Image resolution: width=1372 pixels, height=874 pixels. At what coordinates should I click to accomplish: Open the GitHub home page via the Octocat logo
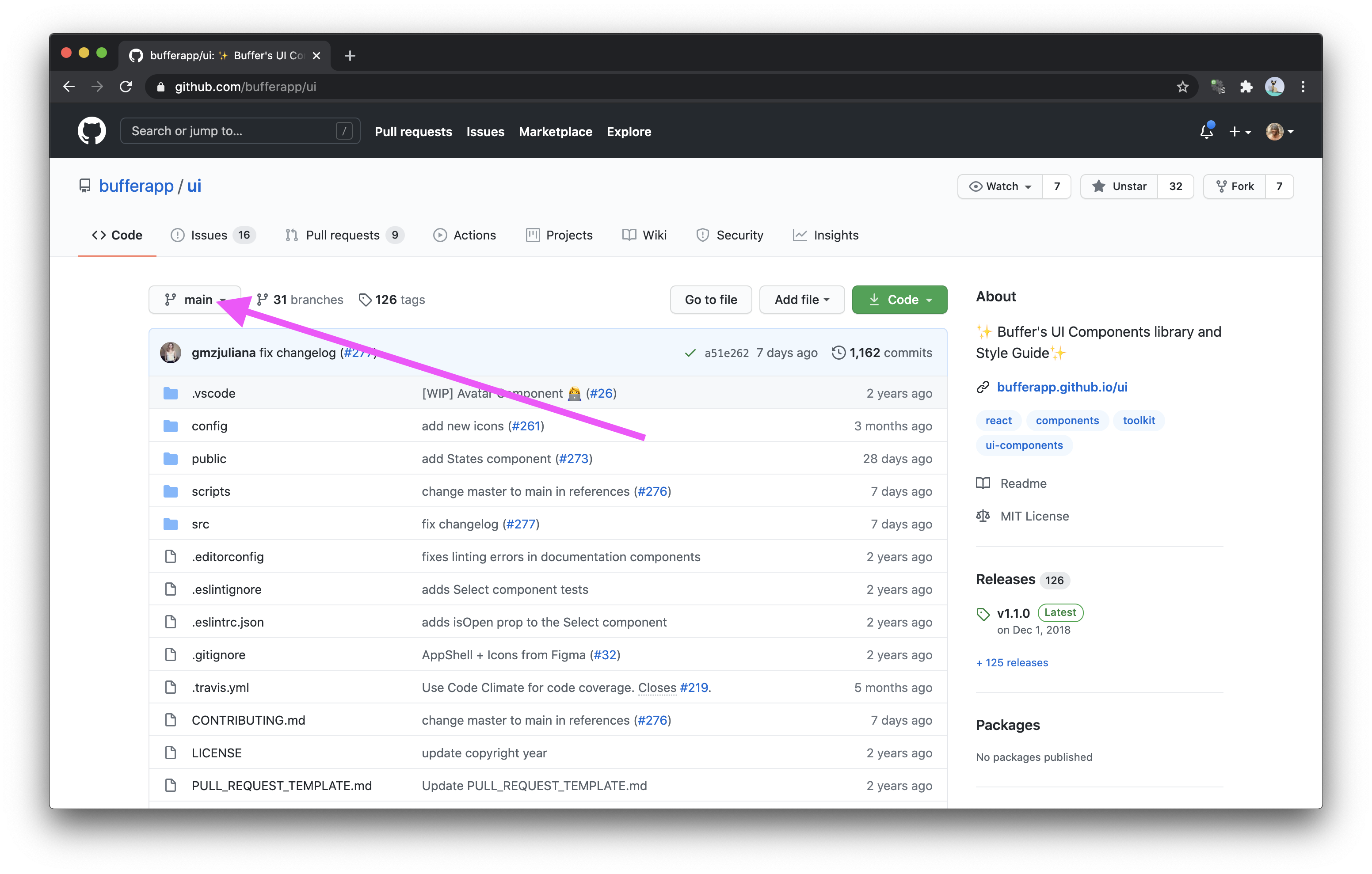[x=91, y=130]
